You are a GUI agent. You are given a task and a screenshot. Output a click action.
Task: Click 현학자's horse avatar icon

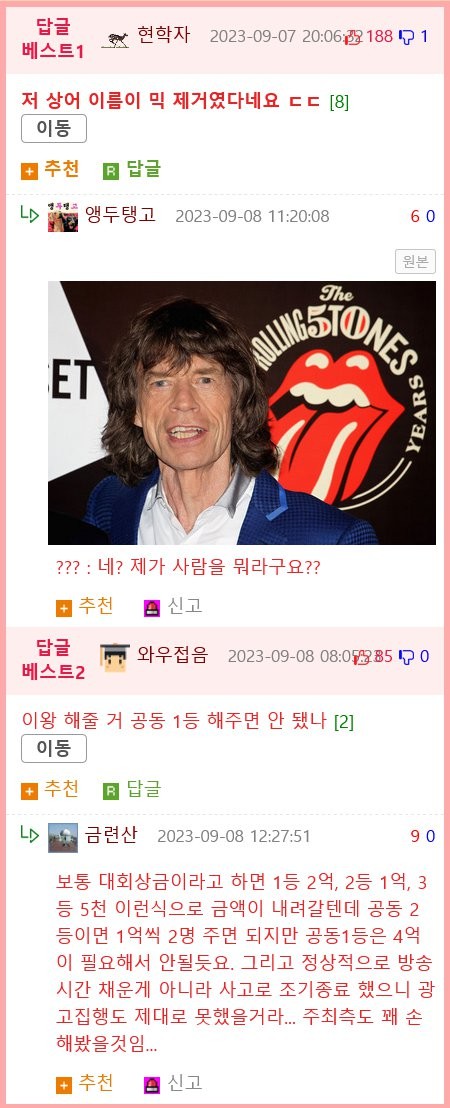(x=115, y=39)
